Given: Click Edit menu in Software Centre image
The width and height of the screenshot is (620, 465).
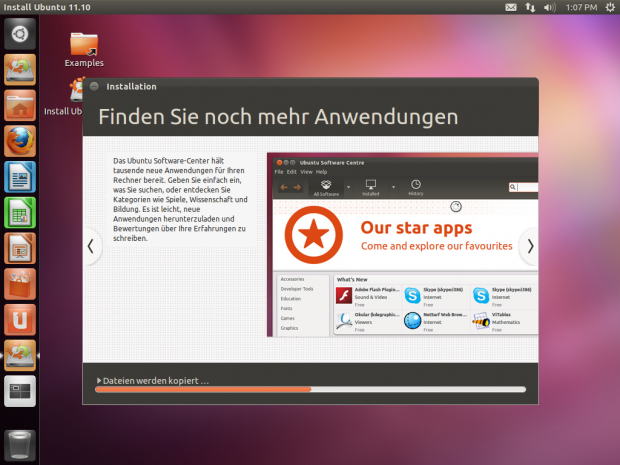Looking at the screenshot, I should tap(291, 172).
